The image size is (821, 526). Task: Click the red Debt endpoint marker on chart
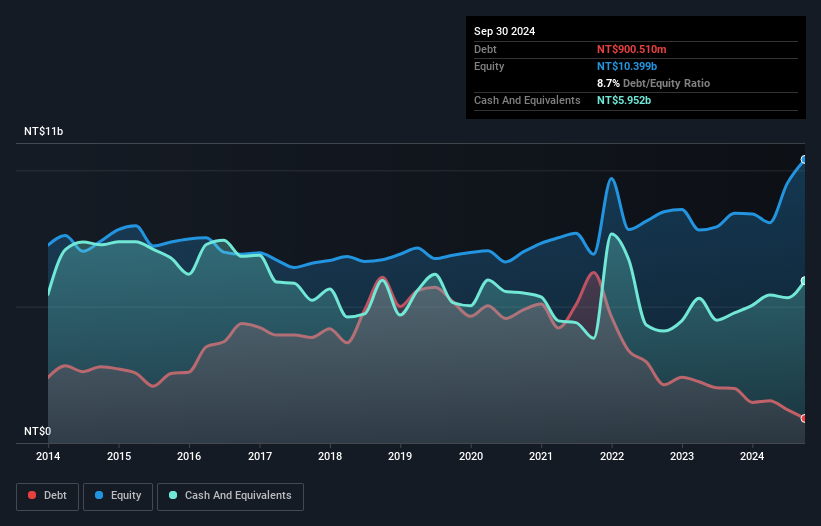click(804, 418)
